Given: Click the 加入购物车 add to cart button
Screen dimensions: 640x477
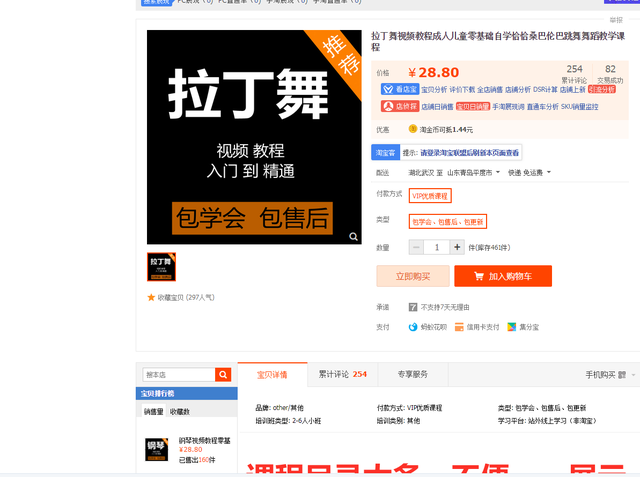Looking at the screenshot, I should tap(503, 276).
